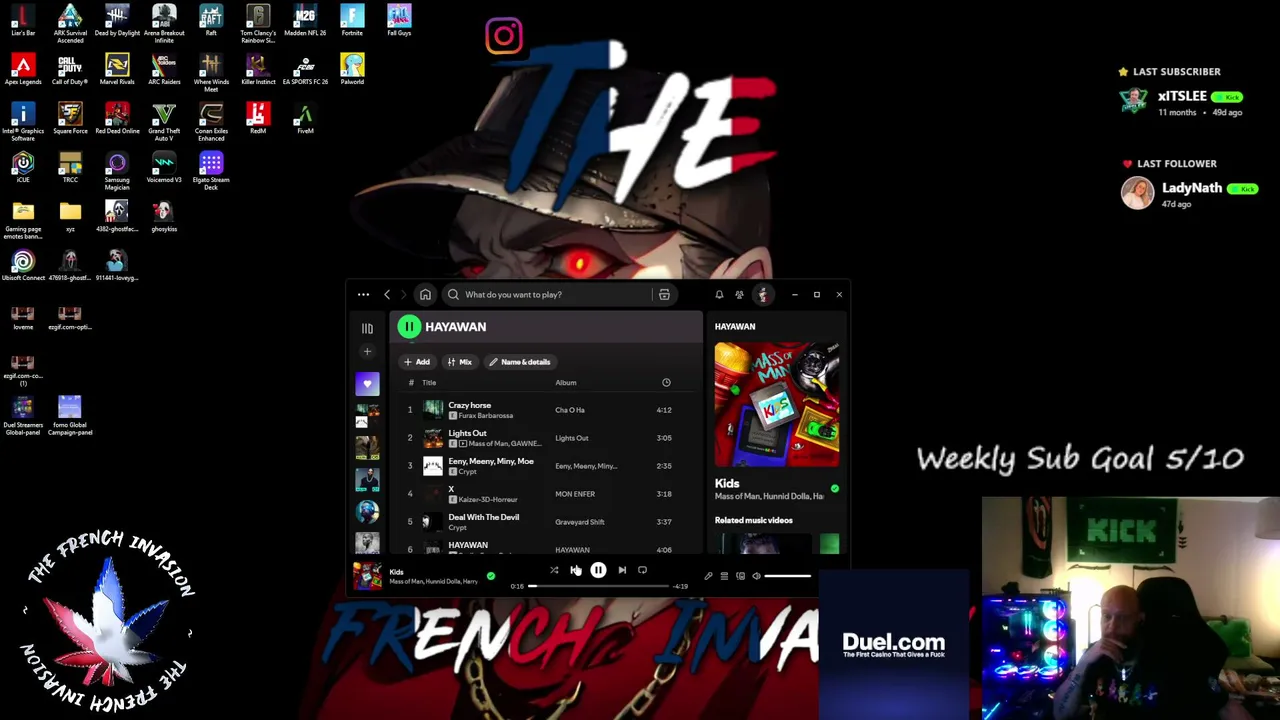Open Connect to a device icon
Image resolution: width=1280 pixels, height=720 pixels.
click(x=740, y=576)
